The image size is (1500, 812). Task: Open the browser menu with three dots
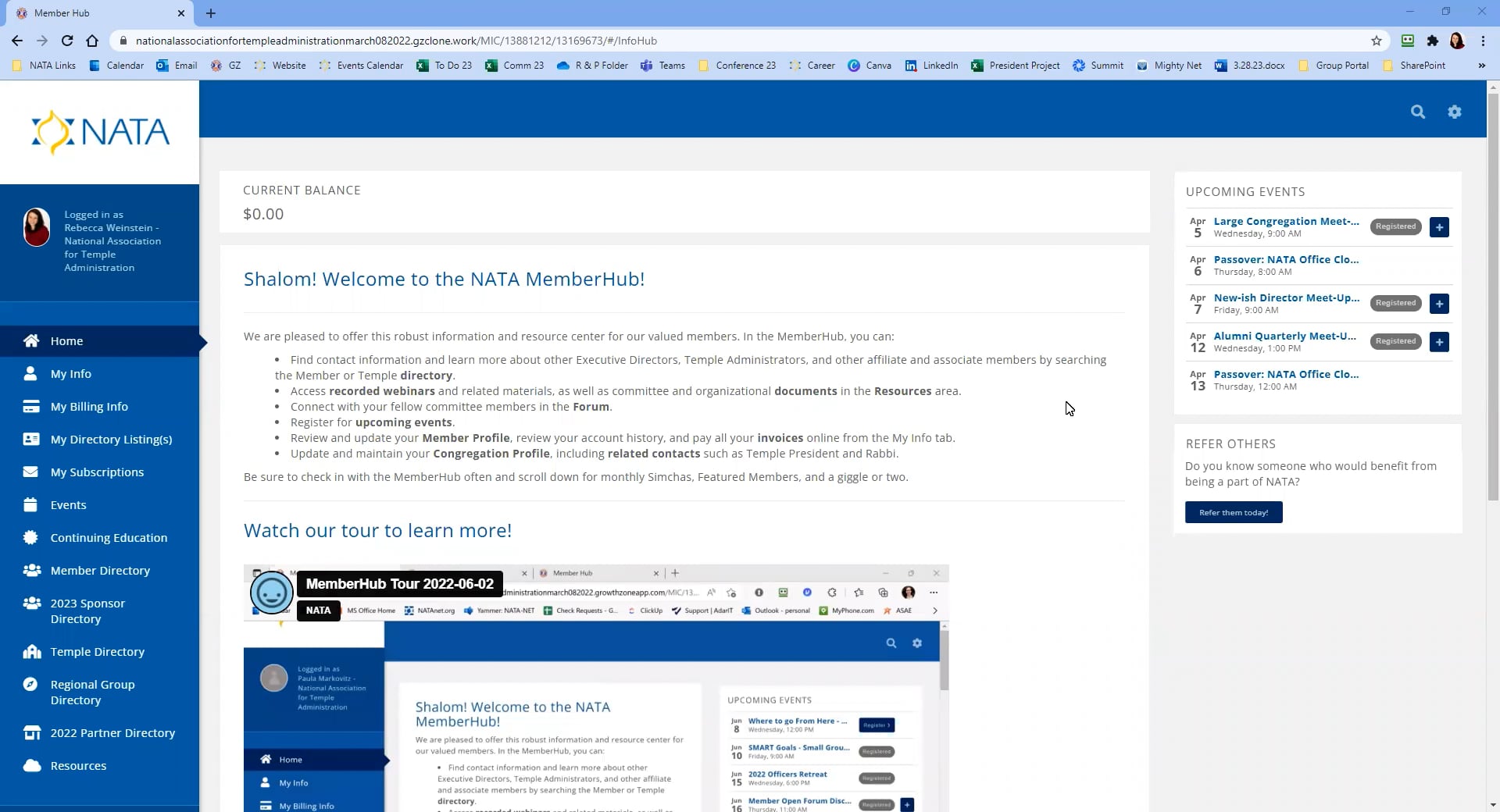coord(1484,41)
